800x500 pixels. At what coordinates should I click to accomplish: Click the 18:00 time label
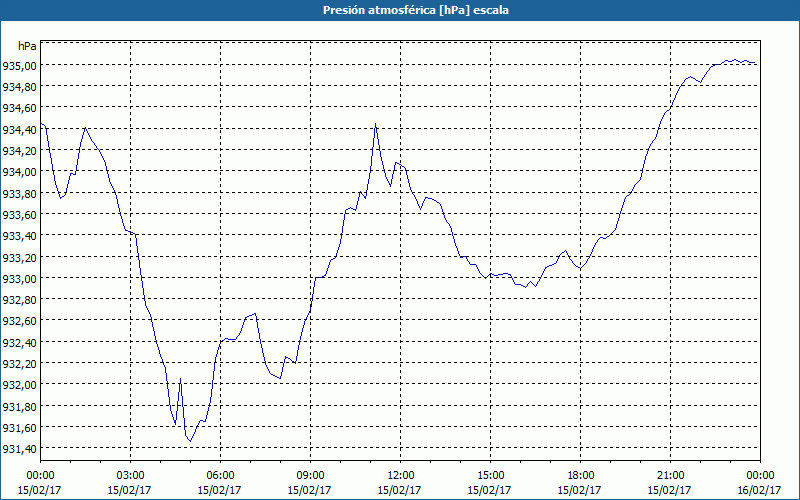580,476
